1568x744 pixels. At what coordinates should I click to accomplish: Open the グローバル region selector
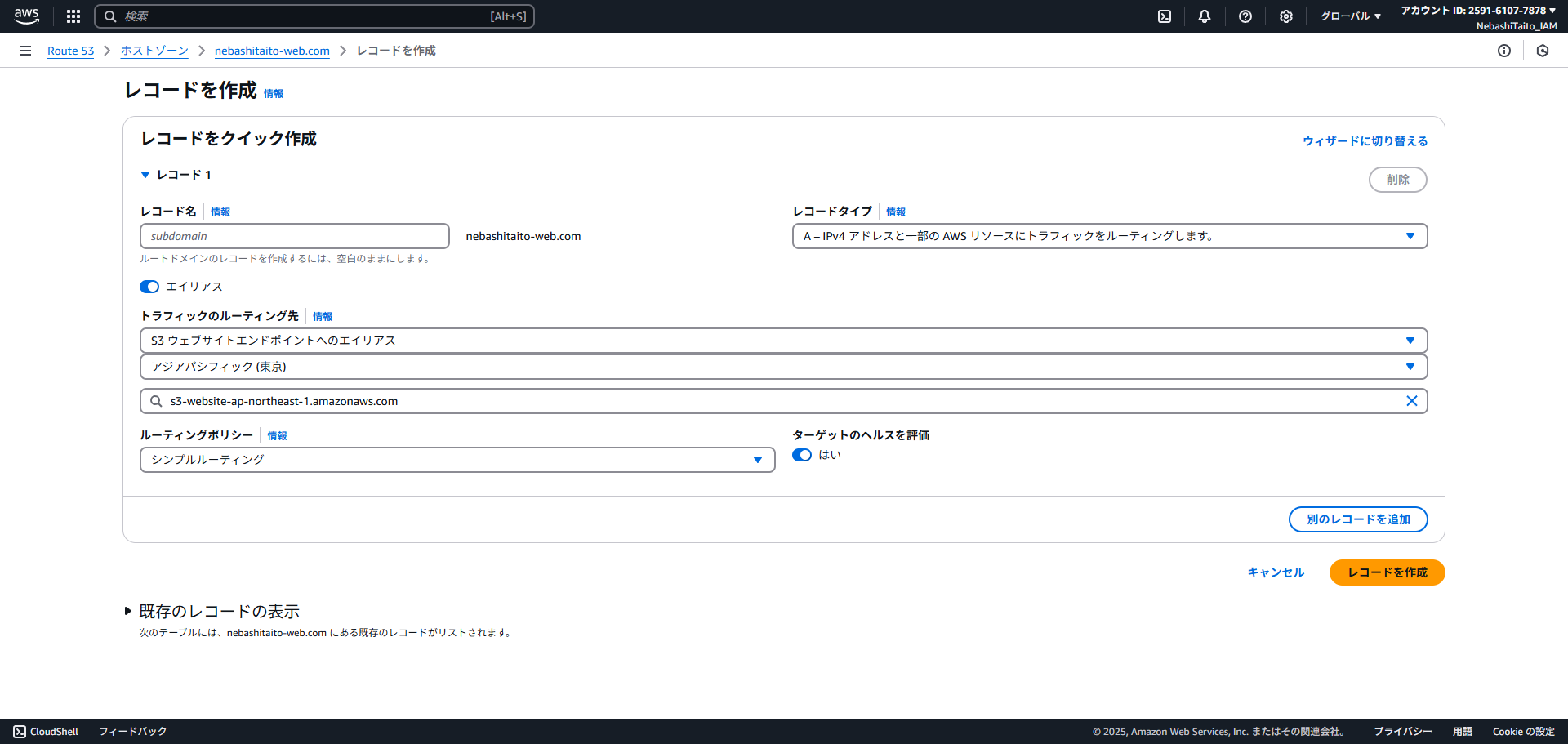click(1351, 16)
